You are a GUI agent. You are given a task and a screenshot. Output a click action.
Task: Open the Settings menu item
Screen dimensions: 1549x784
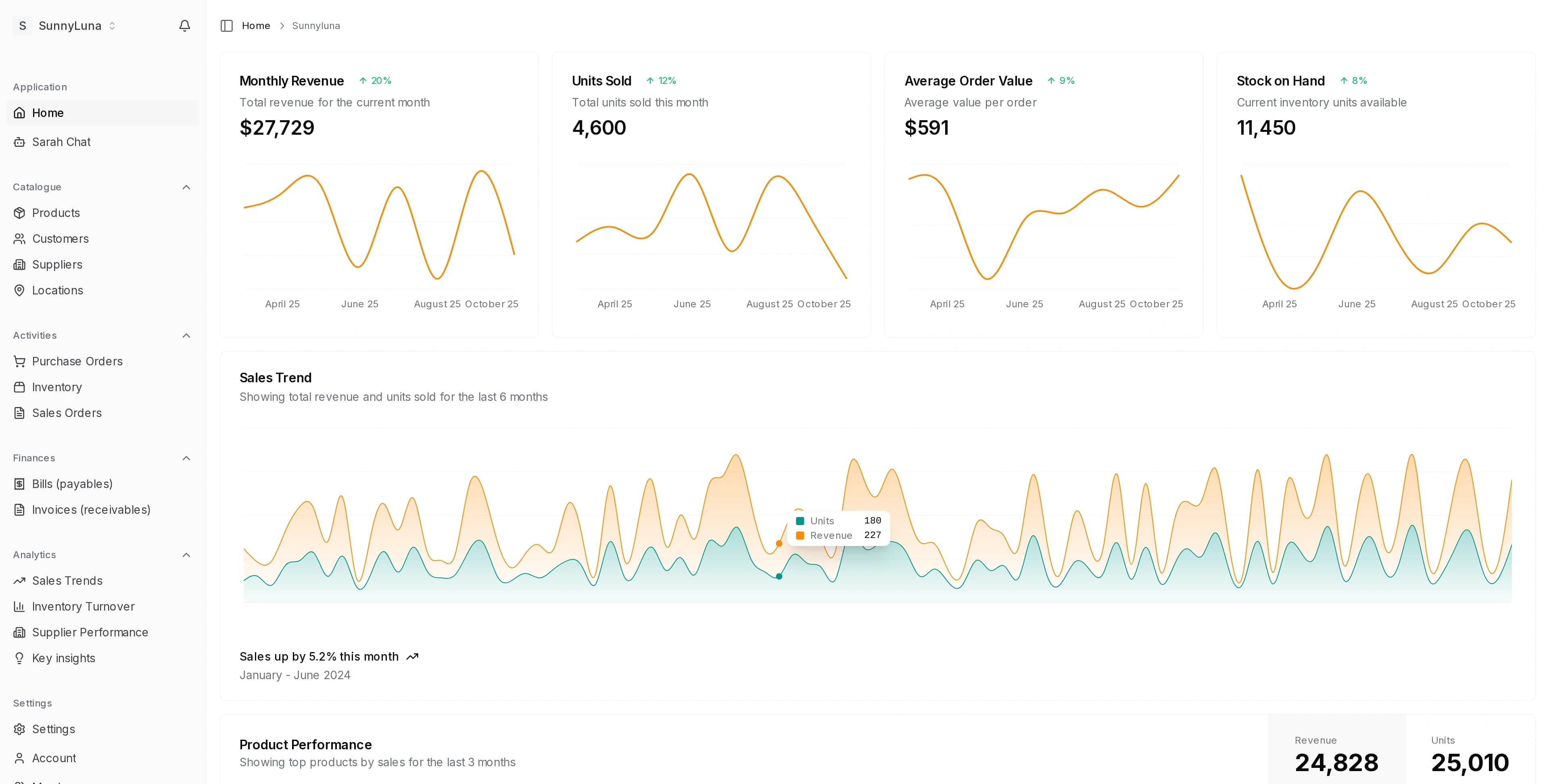click(53, 729)
